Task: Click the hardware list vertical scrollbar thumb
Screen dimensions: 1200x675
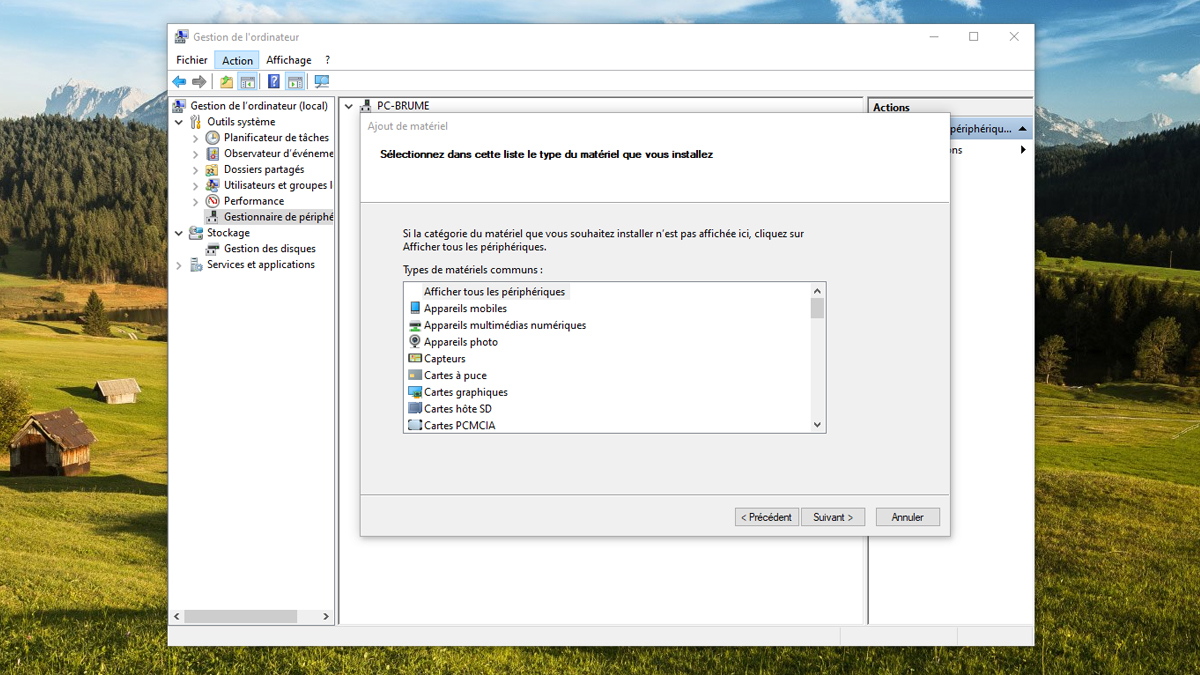Action: [x=818, y=308]
